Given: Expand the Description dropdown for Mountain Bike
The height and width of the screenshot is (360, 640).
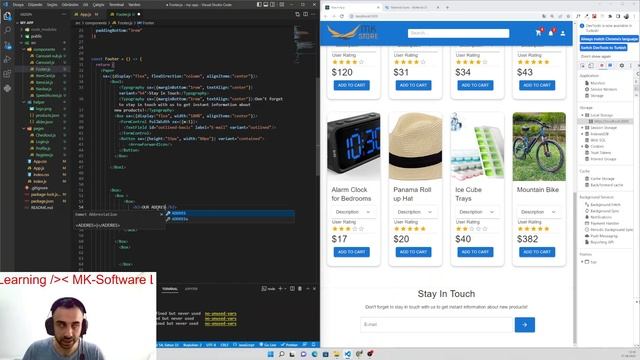Looking at the screenshot, I should coord(537,212).
